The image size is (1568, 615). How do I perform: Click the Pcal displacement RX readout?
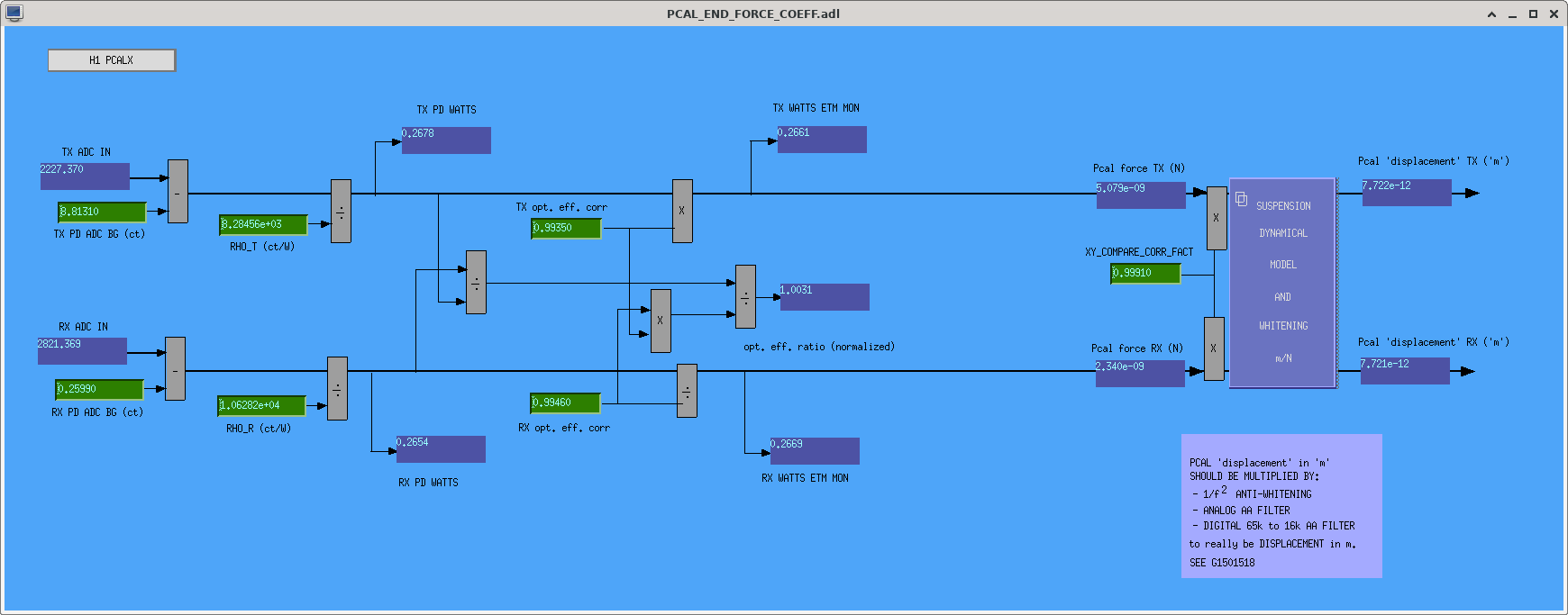pos(1405,371)
